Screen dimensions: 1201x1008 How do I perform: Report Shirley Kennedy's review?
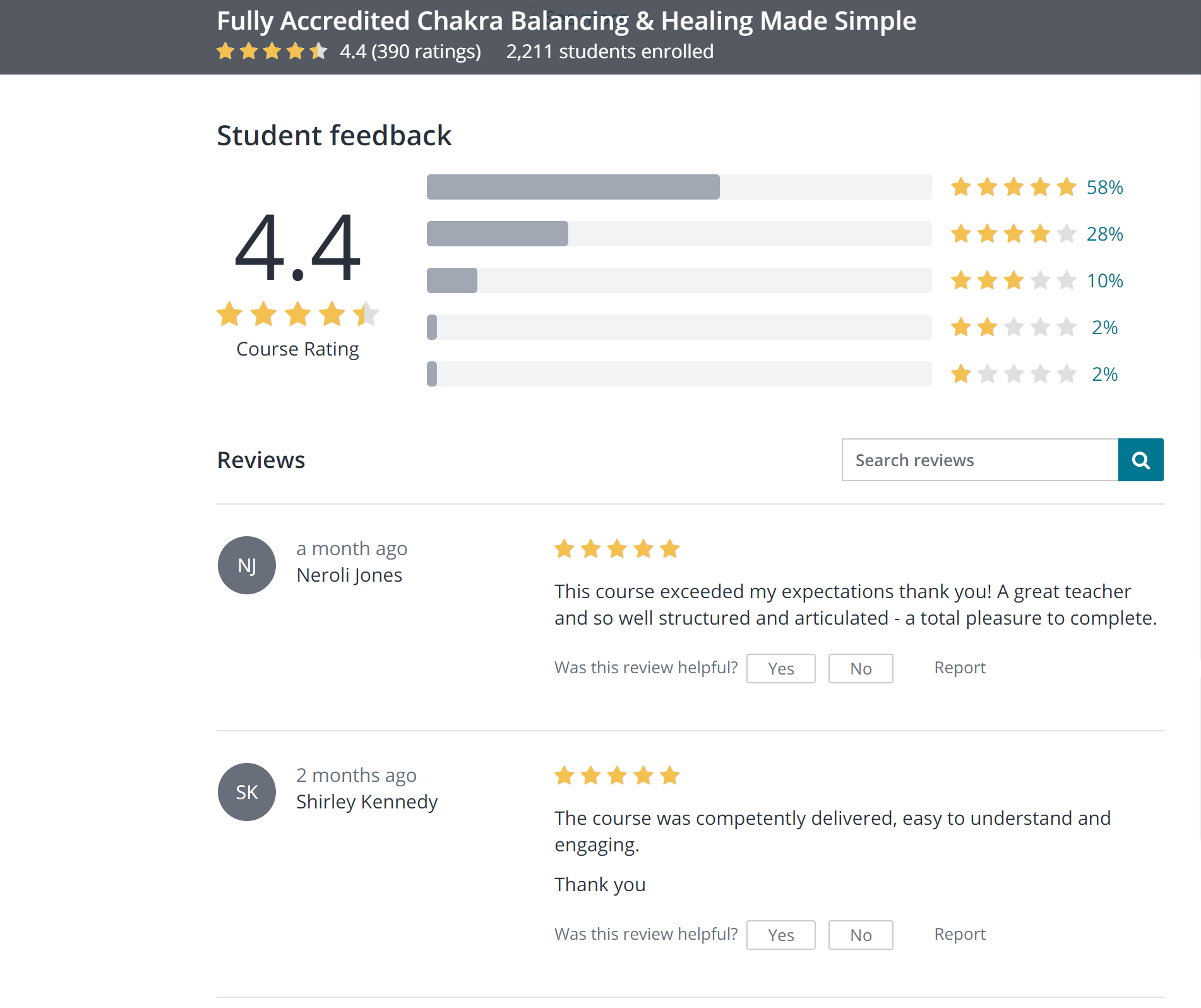960,934
